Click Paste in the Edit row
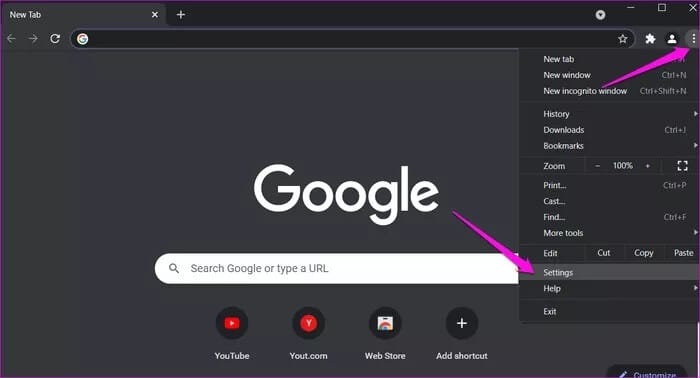 (x=683, y=253)
